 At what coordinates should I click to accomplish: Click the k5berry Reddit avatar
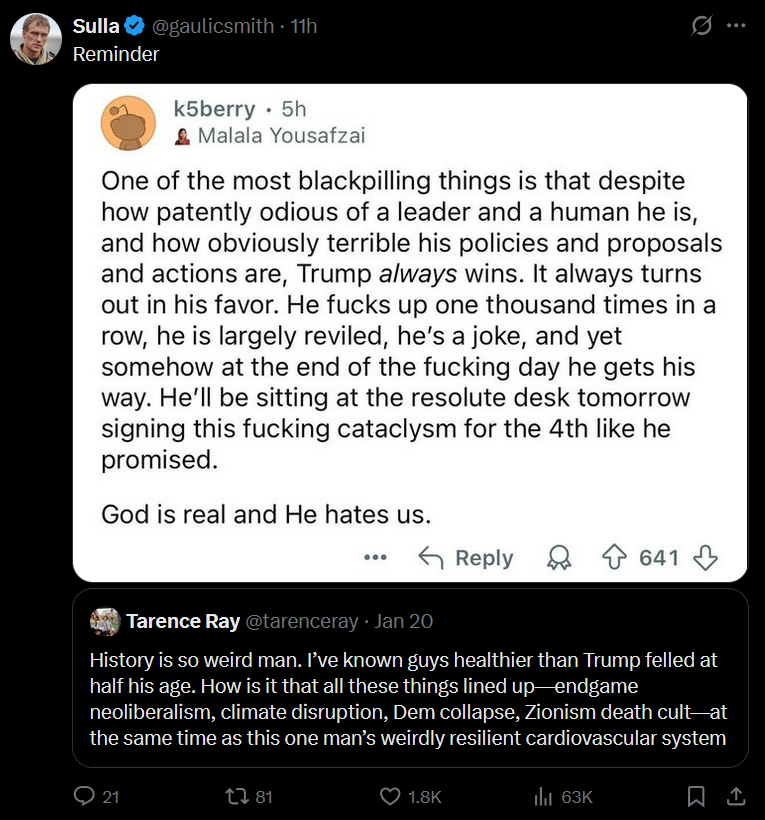pyautogui.click(x=129, y=123)
